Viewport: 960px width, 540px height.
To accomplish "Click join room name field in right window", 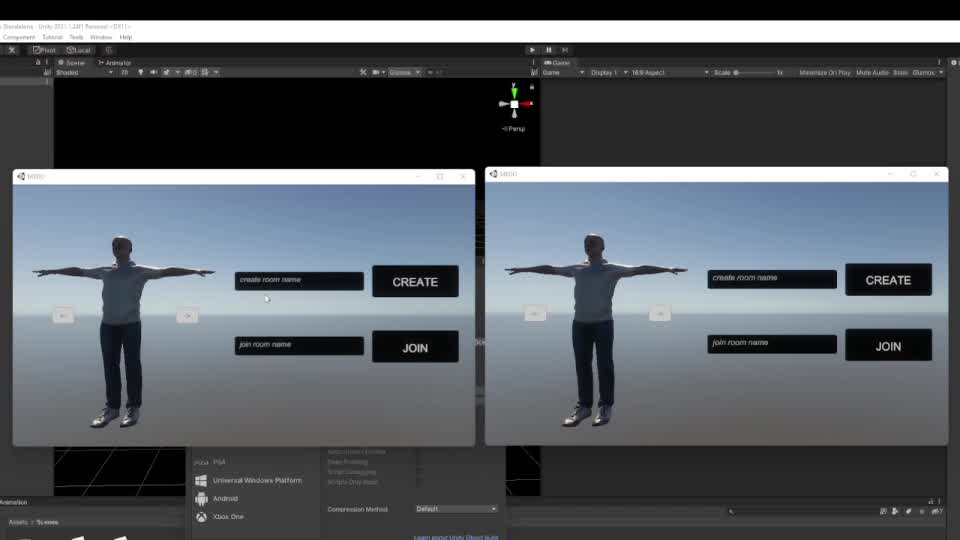I will pos(772,343).
